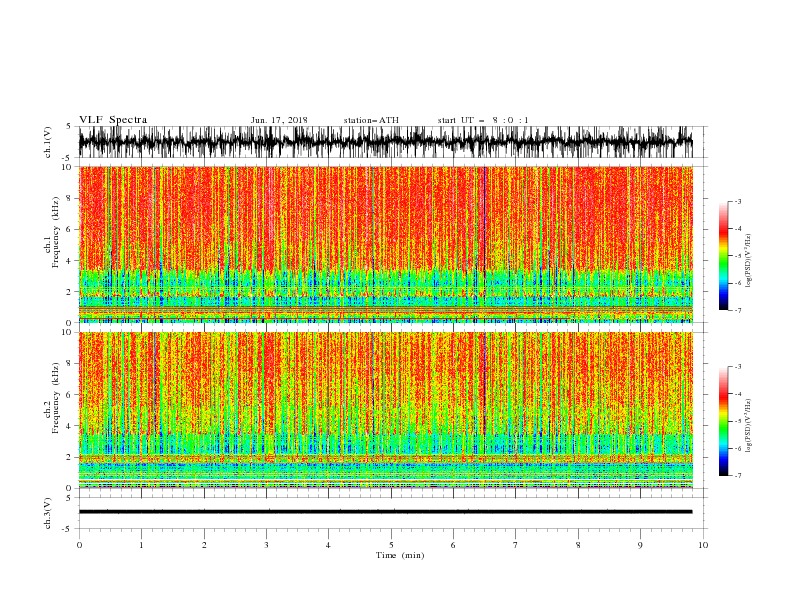Click time axis tick label "8"

[578, 545]
